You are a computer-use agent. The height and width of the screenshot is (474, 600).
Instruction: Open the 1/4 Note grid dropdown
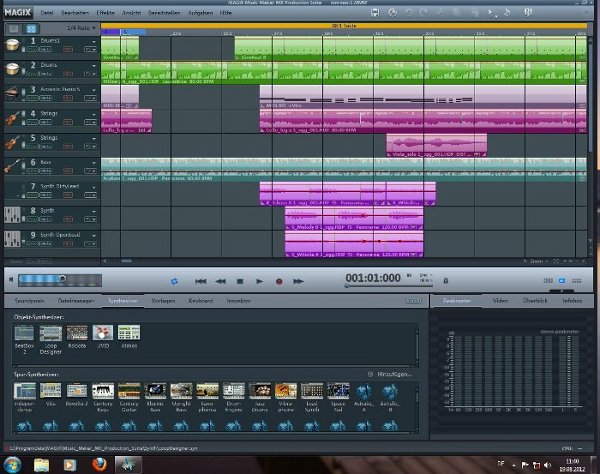point(81,28)
